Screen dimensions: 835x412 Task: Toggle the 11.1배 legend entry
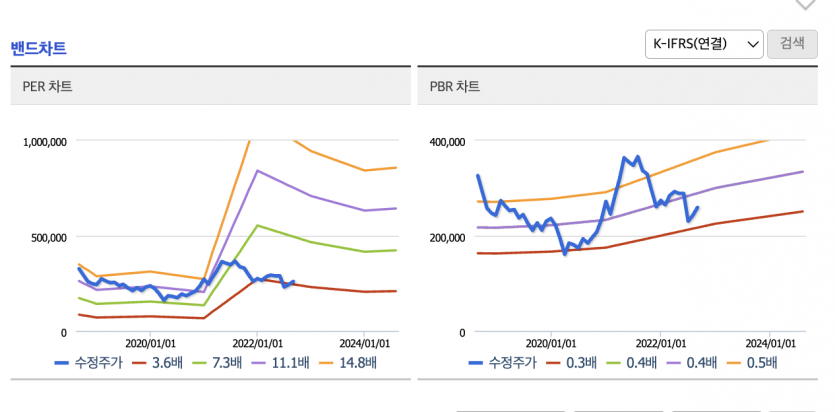[280, 363]
